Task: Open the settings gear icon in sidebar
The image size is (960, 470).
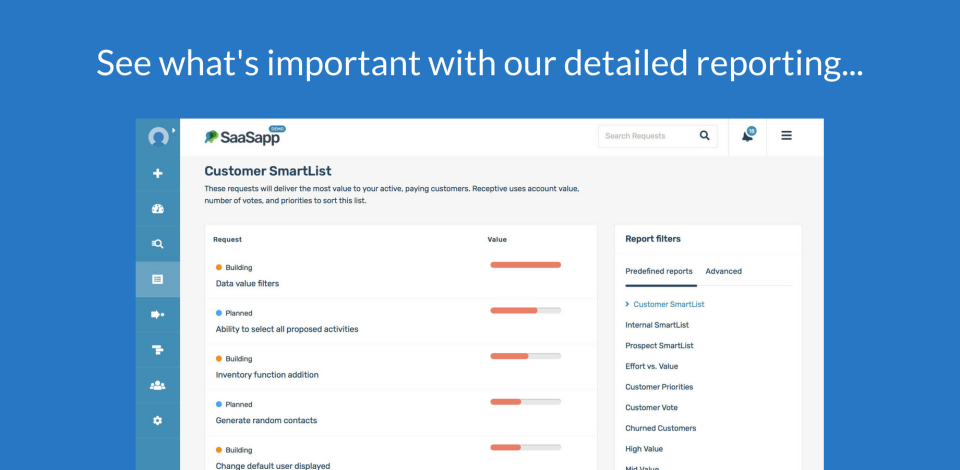Action: (158, 421)
